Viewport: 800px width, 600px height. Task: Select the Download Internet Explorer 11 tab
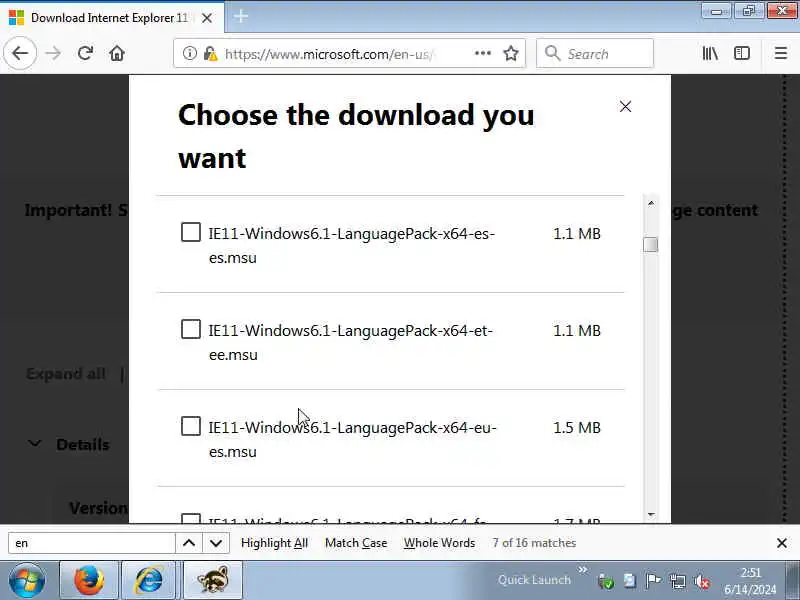tap(112, 17)
